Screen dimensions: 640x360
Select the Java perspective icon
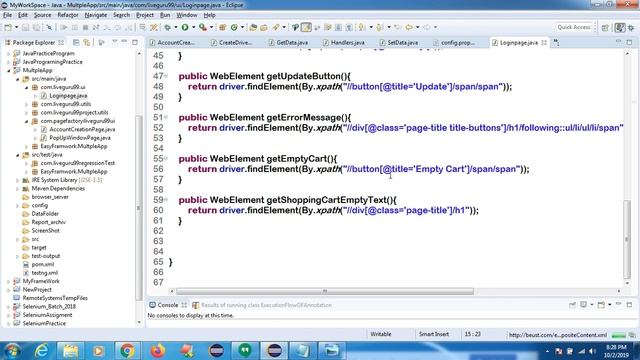pyautogui.click(x=620, y=27)
